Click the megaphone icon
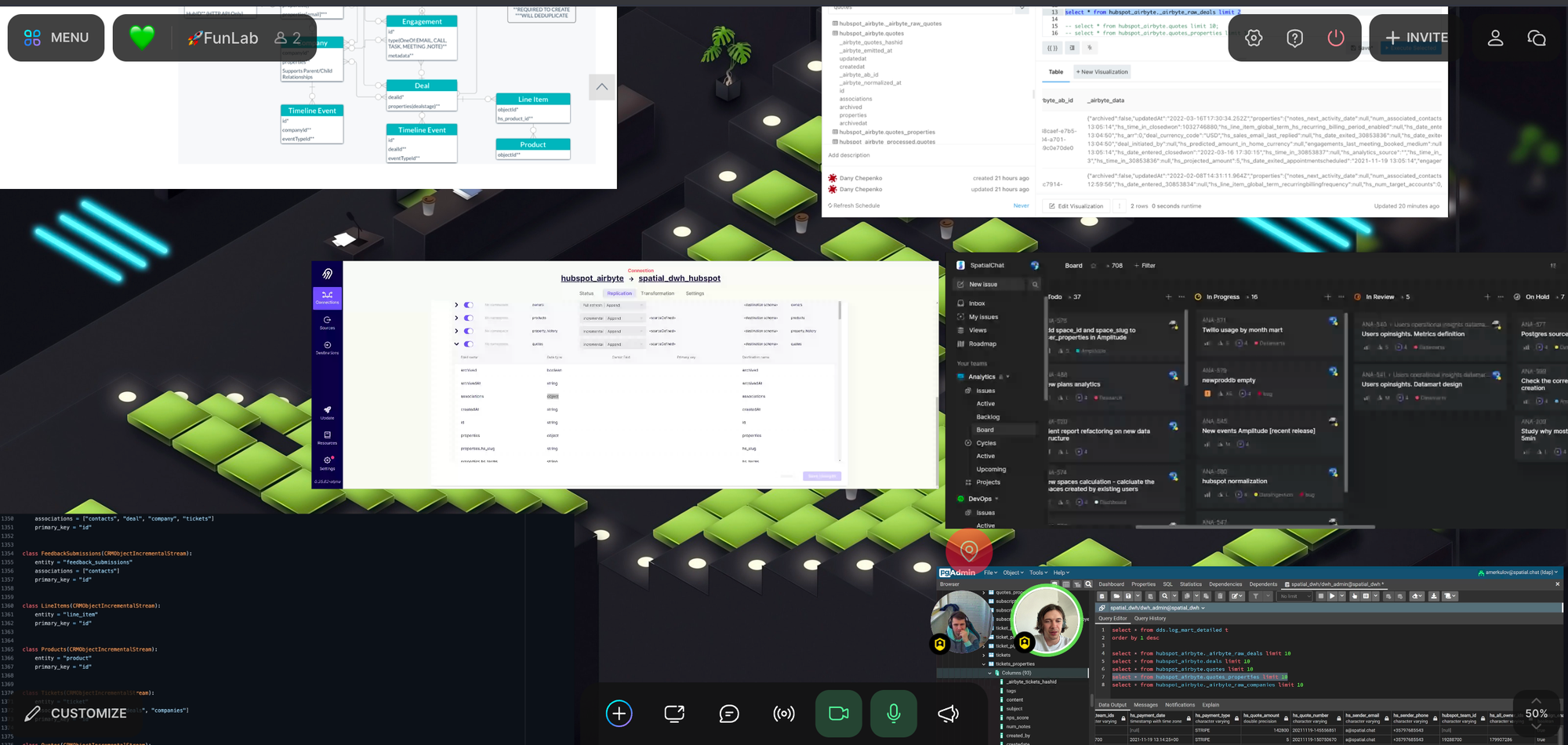This screenshot has width=1568, height=745. point(949,714)
